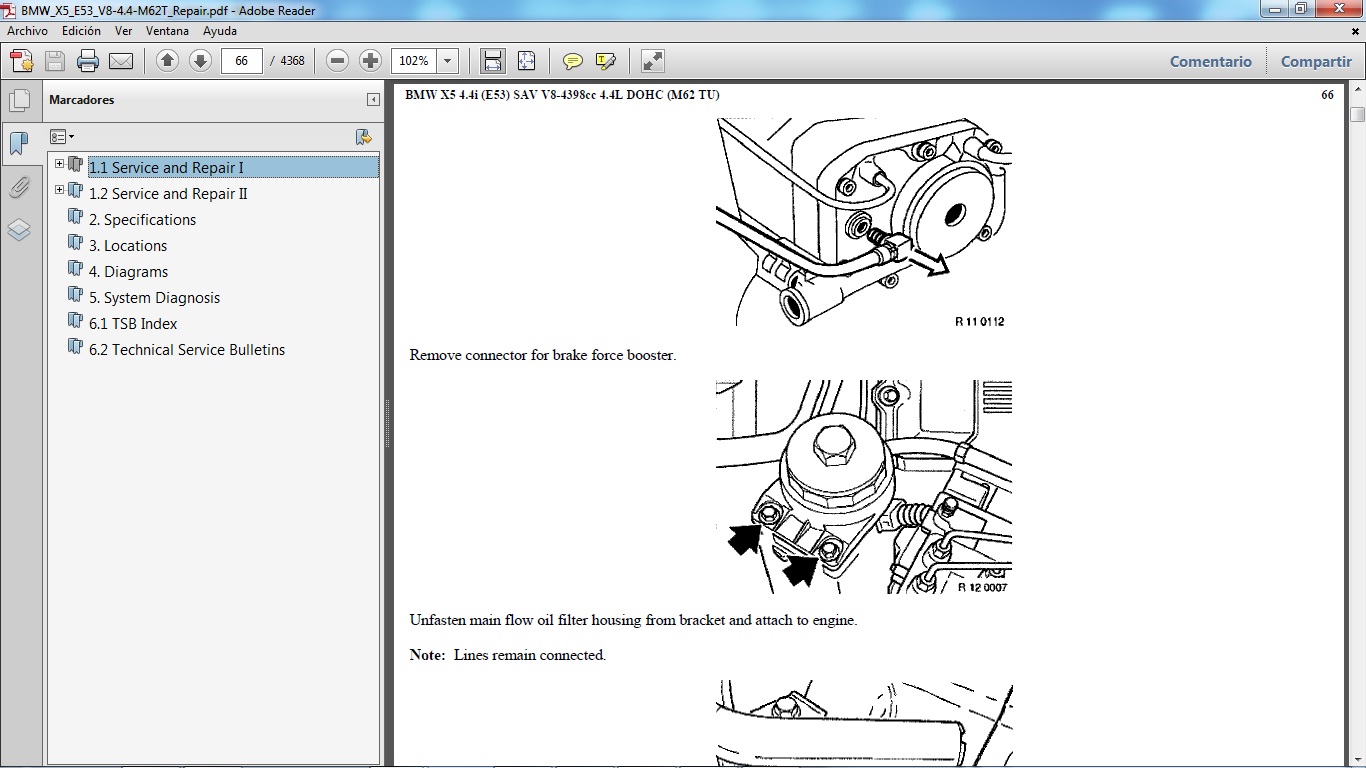
Task: Click the zoom in plus button
Action: (370, 61)
